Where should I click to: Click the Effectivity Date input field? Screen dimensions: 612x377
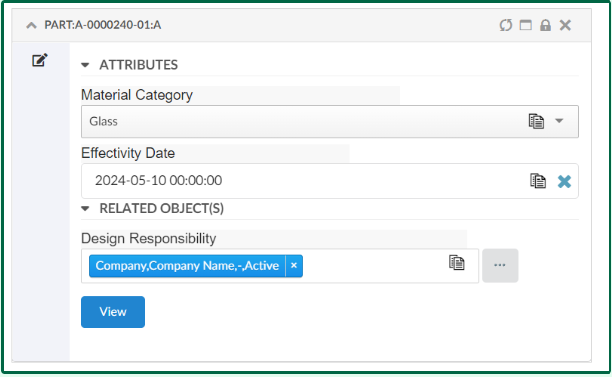pyautogui.click(x=330, y=181)
